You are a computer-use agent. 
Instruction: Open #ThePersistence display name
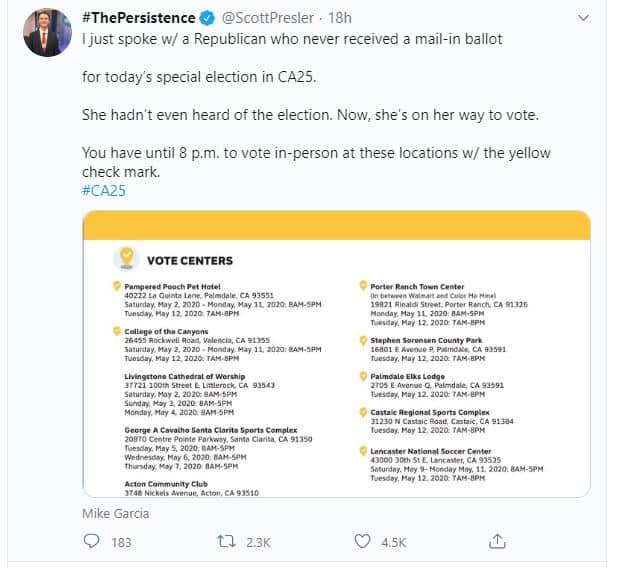pos(140,19)
